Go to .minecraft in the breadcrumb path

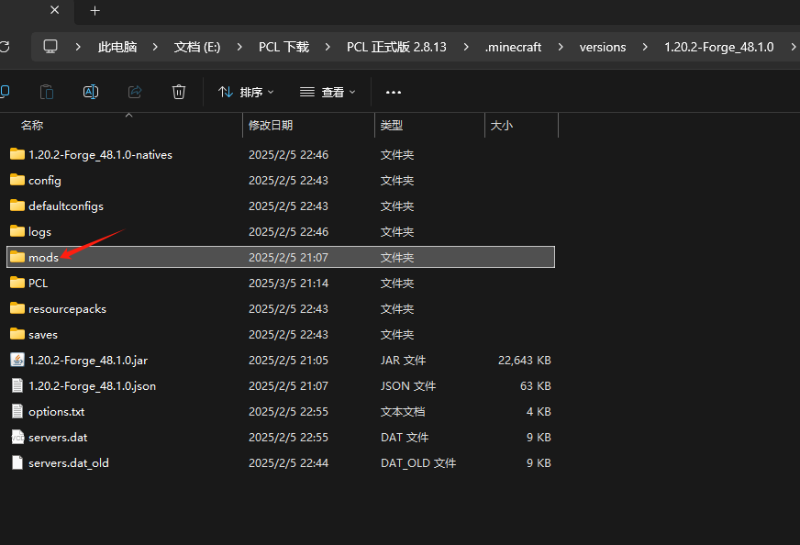[513, 47]
